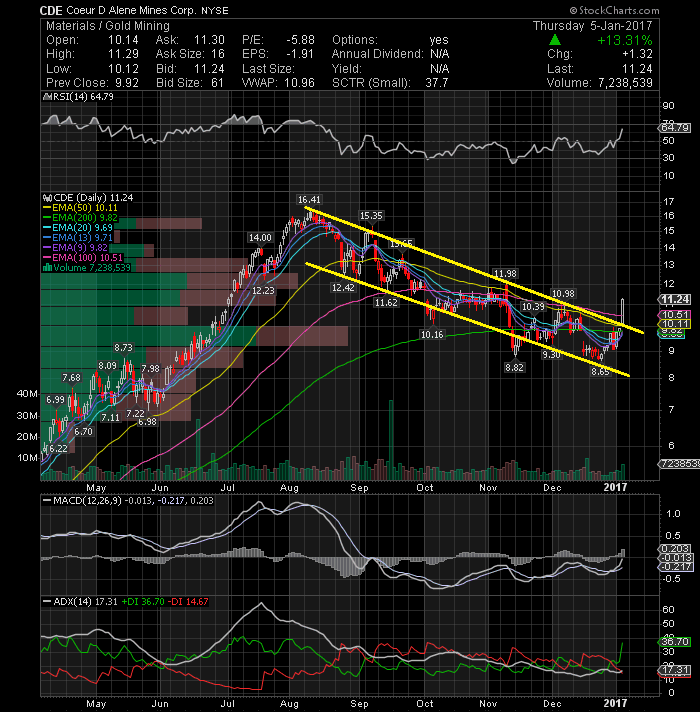Click the 7.68 price annotation
Image resolution: width=700 pixels, height=712 pixels.
click(x=71, y=378)
